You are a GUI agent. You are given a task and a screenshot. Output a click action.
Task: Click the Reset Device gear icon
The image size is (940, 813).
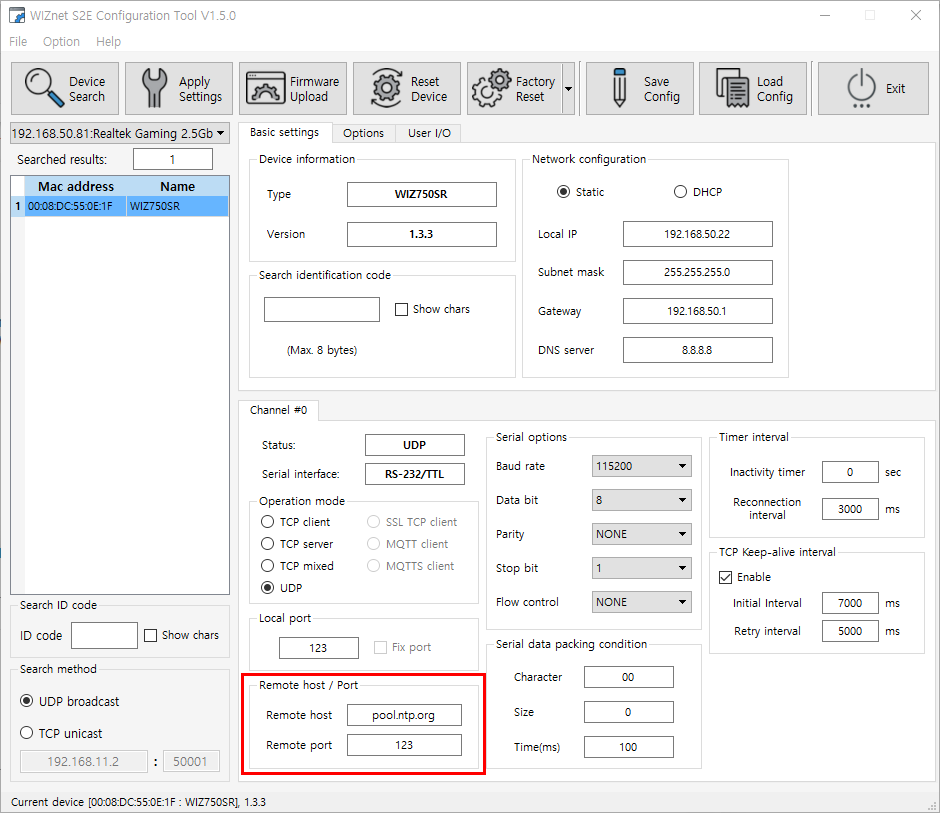(x=387, y=88)
